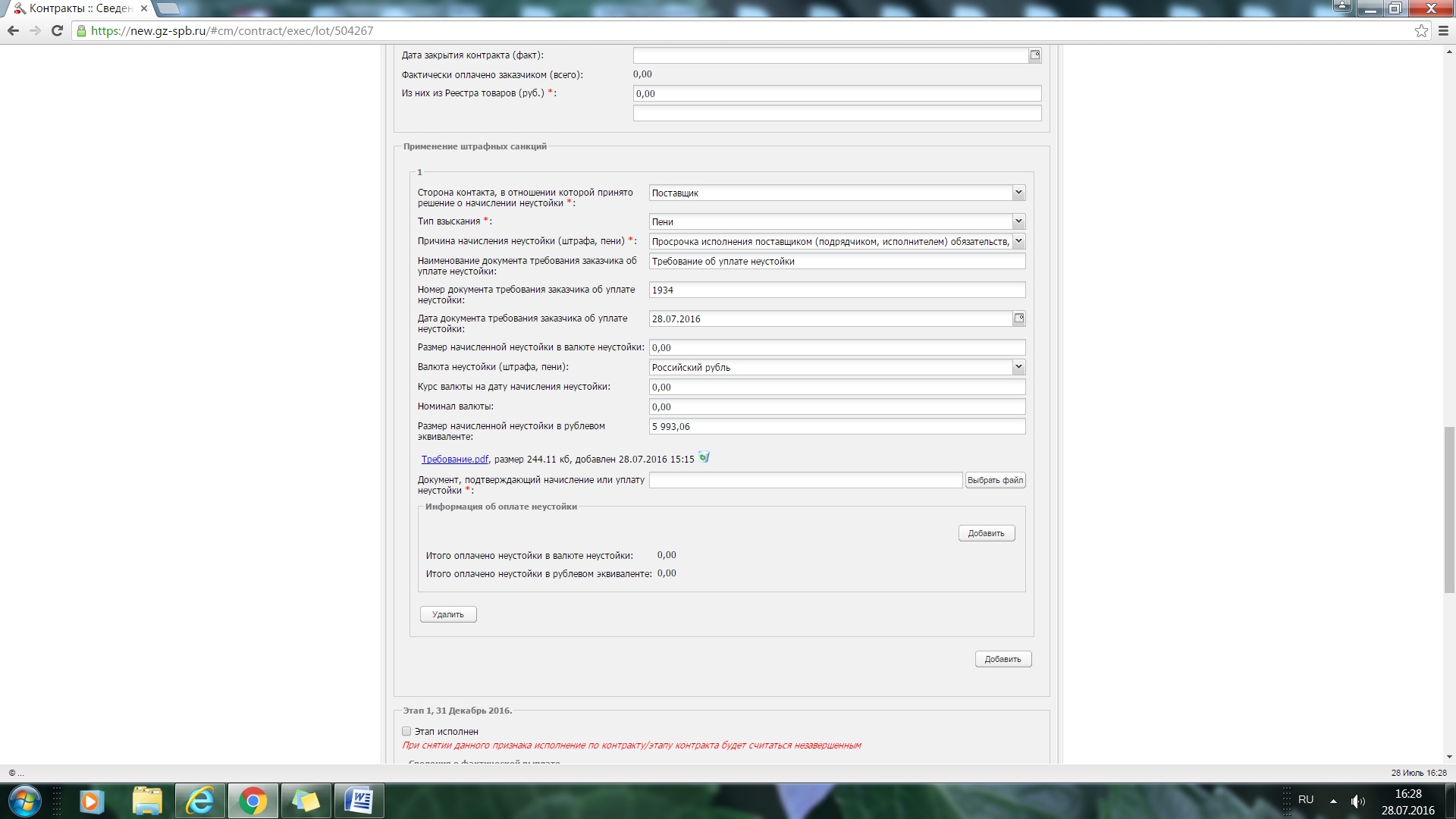Screen dimensions: 1456x819
Task: Expand the Российский рубль currency dropdown
Action: (1018, 367)
